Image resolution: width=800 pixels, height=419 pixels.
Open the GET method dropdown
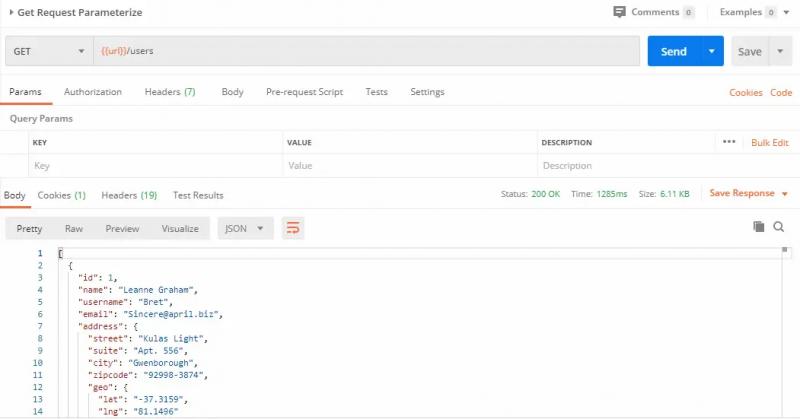[x=49, y=51]
